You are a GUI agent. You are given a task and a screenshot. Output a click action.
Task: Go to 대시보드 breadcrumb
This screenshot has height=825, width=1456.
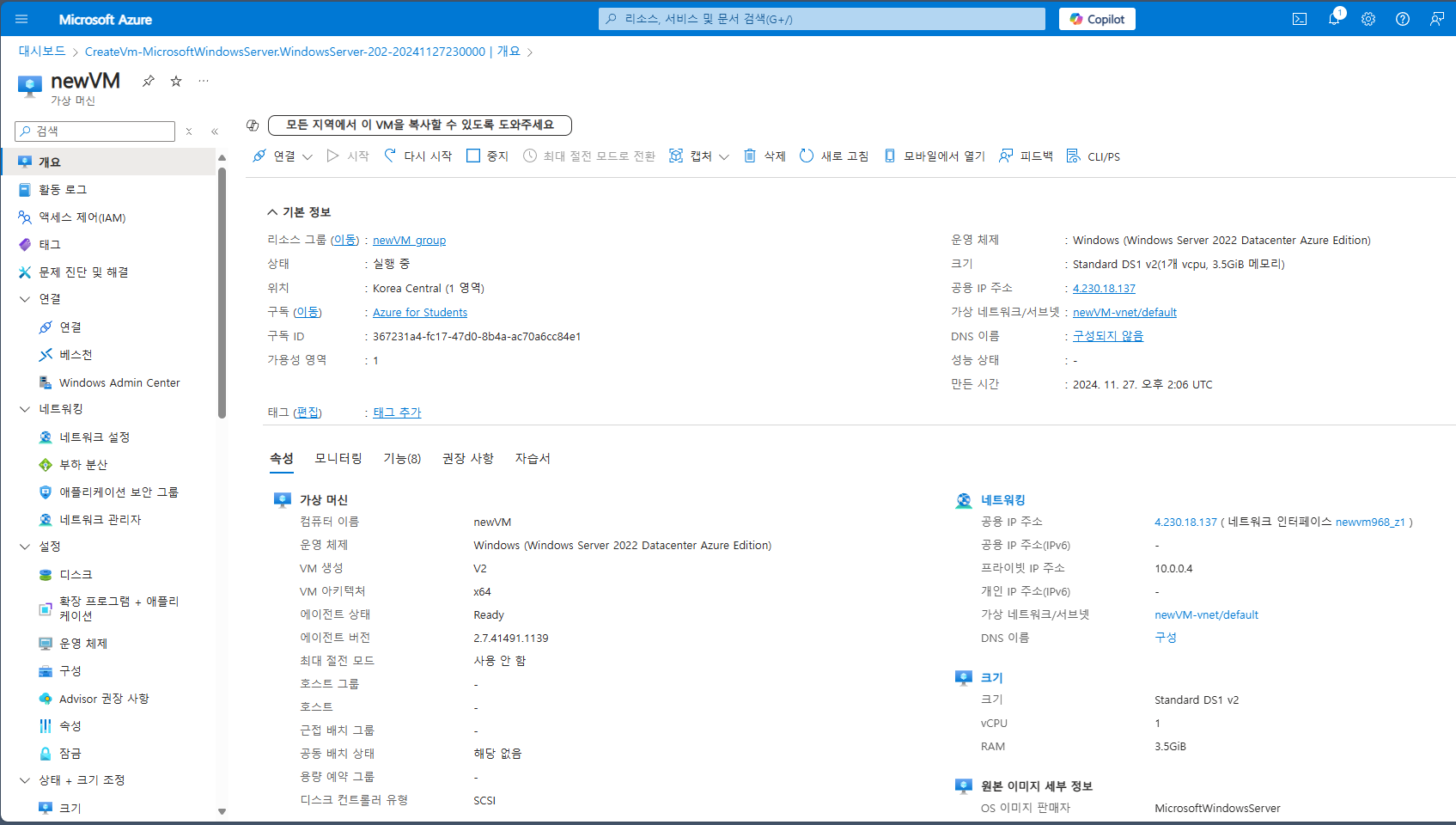pyautogui.click(x=42, y=52)
